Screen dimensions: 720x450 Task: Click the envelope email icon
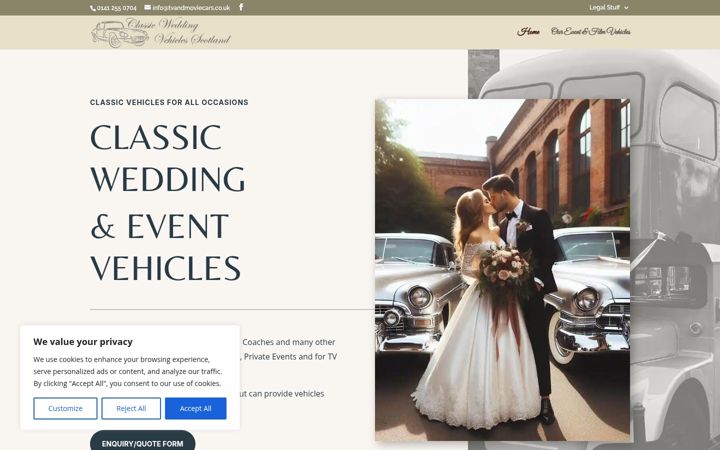coord(147,7)
